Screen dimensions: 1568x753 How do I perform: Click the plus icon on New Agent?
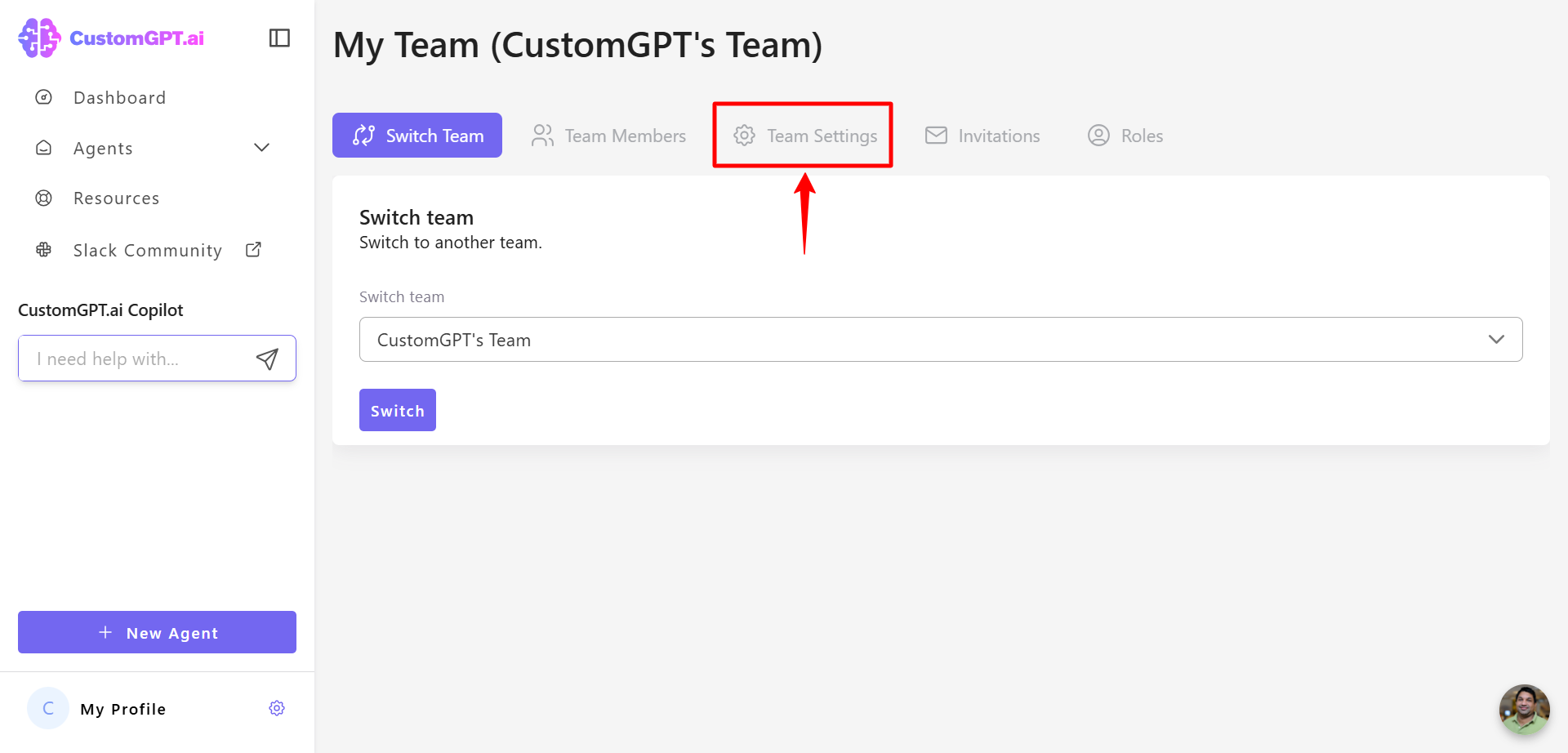[105, 632]
